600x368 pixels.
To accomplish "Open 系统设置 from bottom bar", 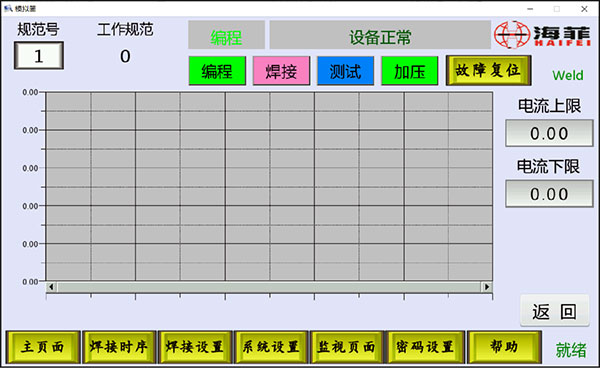I will point(271,347).
